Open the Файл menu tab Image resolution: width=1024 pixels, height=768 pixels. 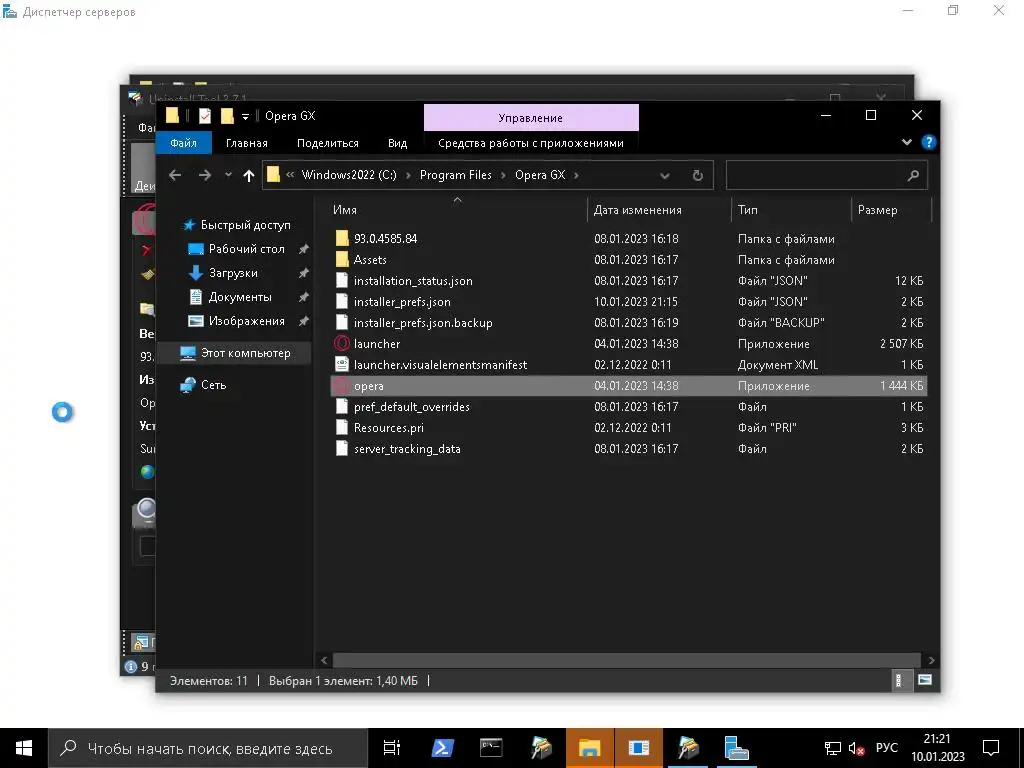coord(184,143)
